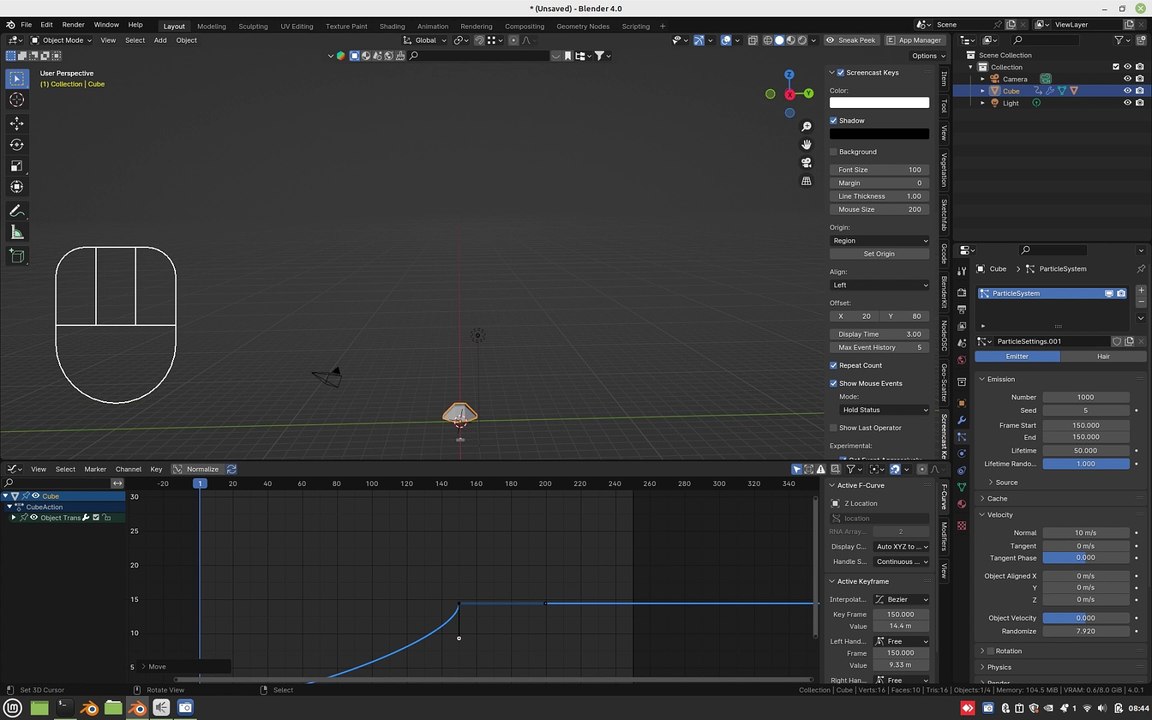Open the Interpolation Bezier dropdown
Viewport: 1152px width, 720px height.
(x=901, y=600)
